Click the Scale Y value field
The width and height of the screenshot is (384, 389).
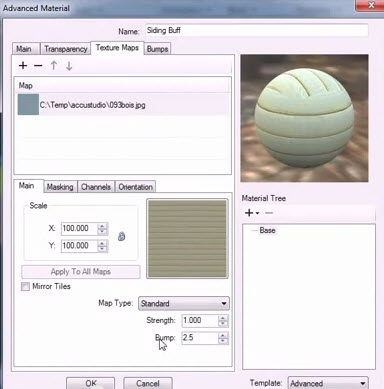80,246
